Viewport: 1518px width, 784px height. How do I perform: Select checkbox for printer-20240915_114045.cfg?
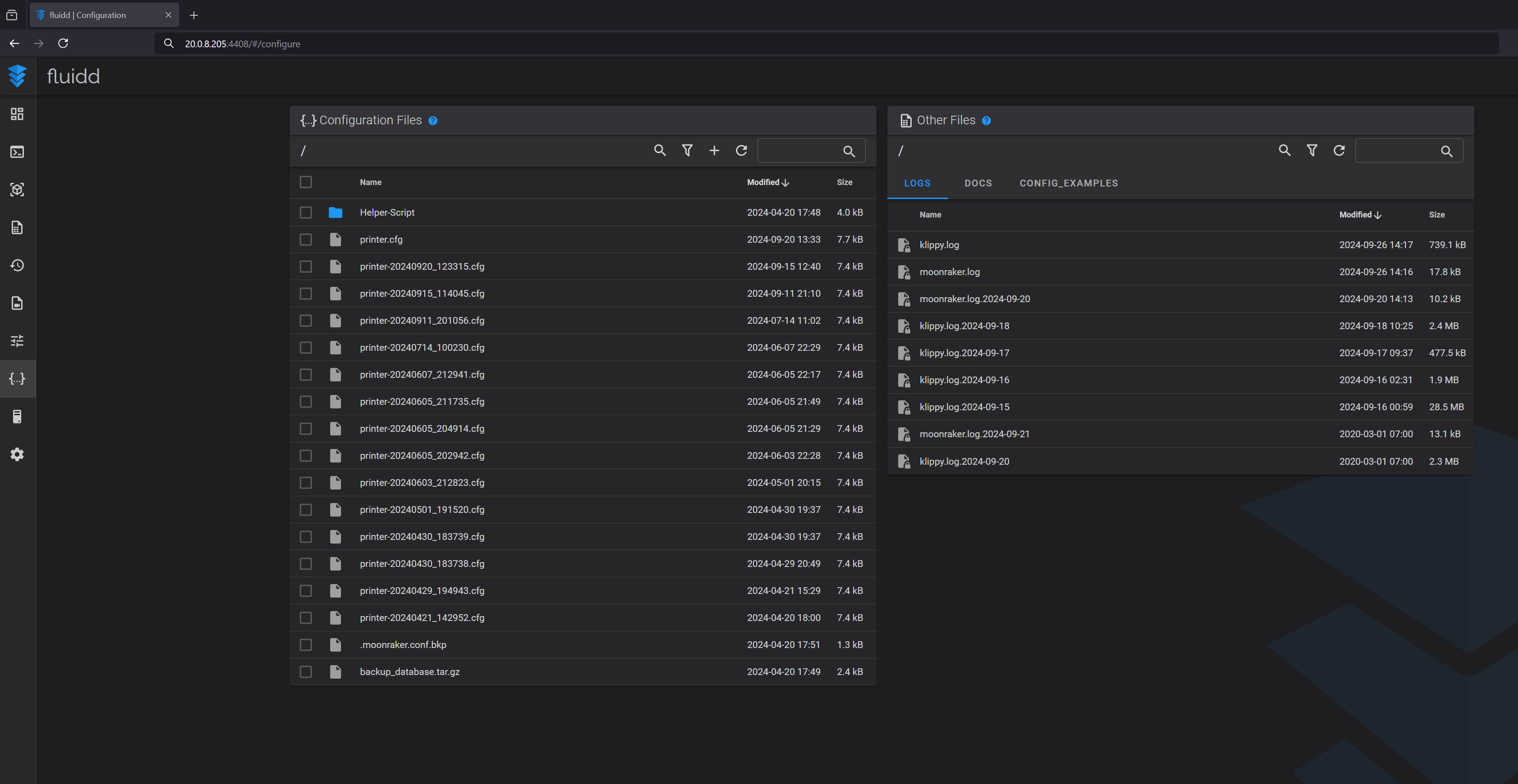click(306, 293)
